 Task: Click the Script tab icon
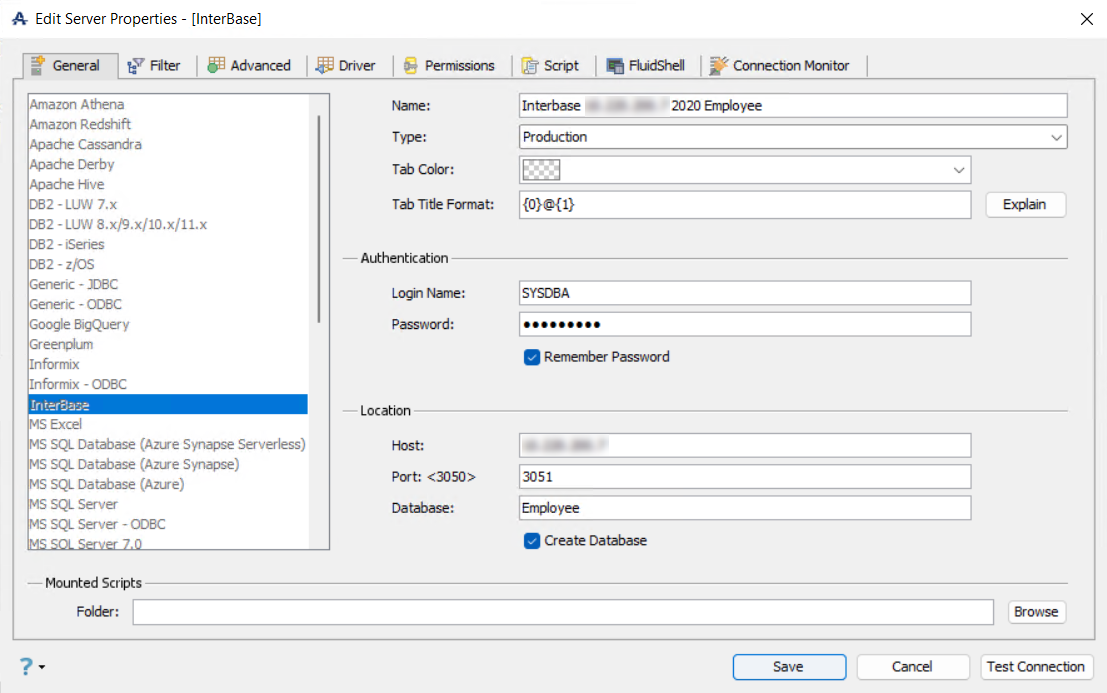530,66
